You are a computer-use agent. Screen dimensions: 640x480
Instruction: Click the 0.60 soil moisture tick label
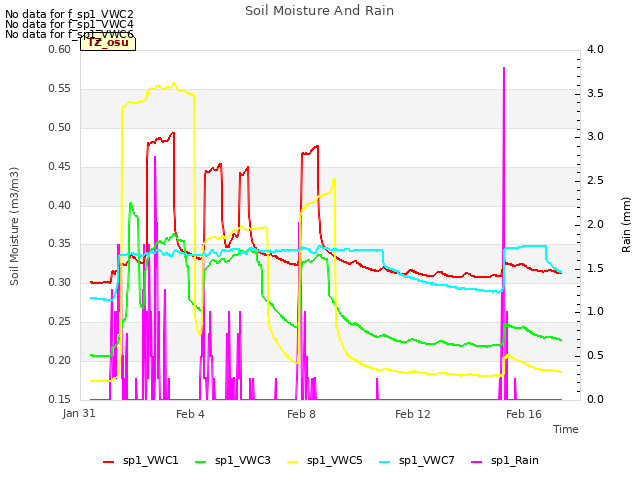point(59,49)
